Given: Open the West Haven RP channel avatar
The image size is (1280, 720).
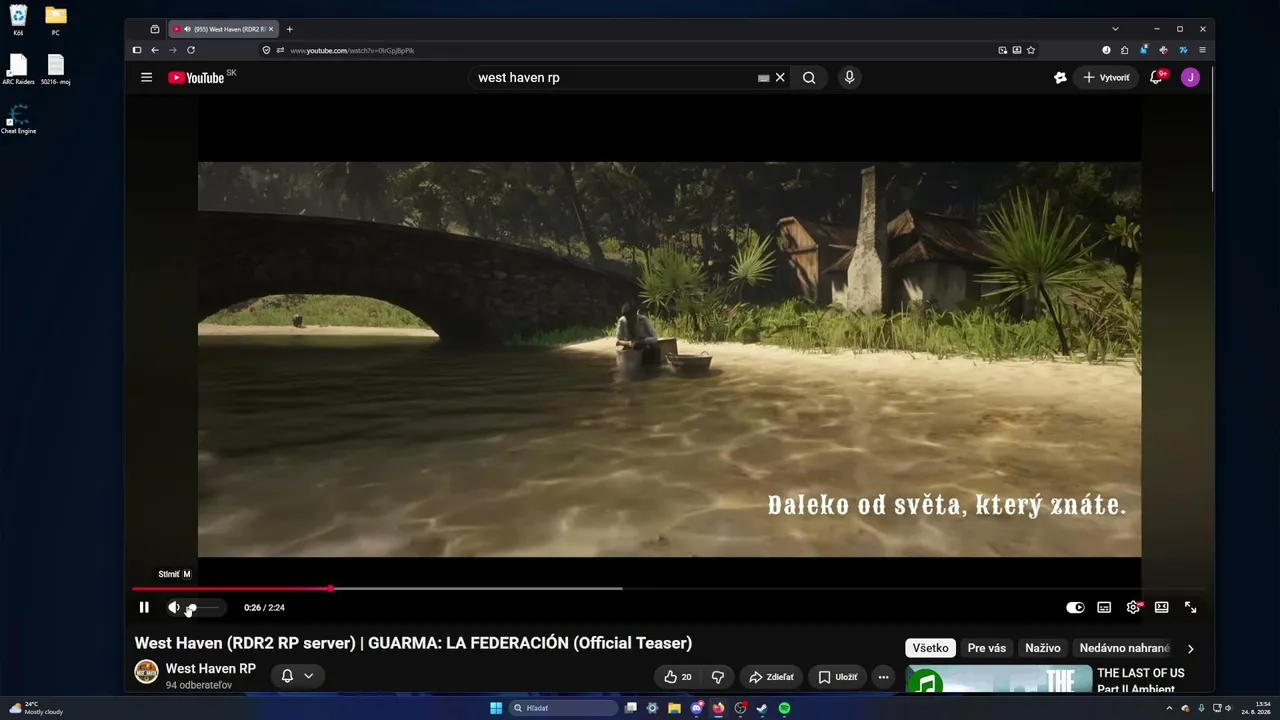Looking at the screenshot, I should point(146,672).
